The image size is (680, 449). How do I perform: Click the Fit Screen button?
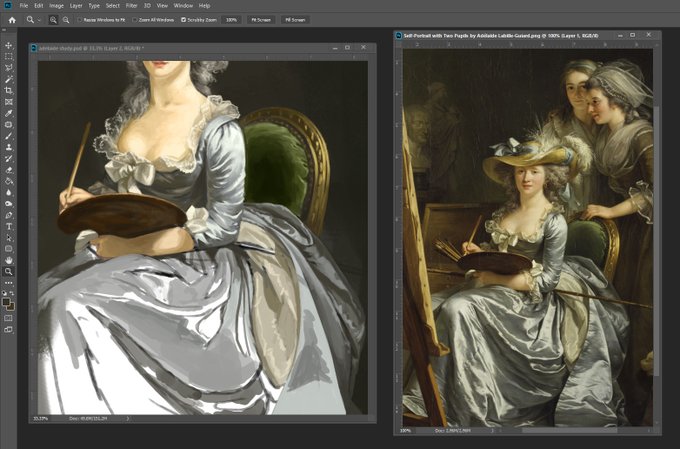pyautogui.click(x=261, y=20)
